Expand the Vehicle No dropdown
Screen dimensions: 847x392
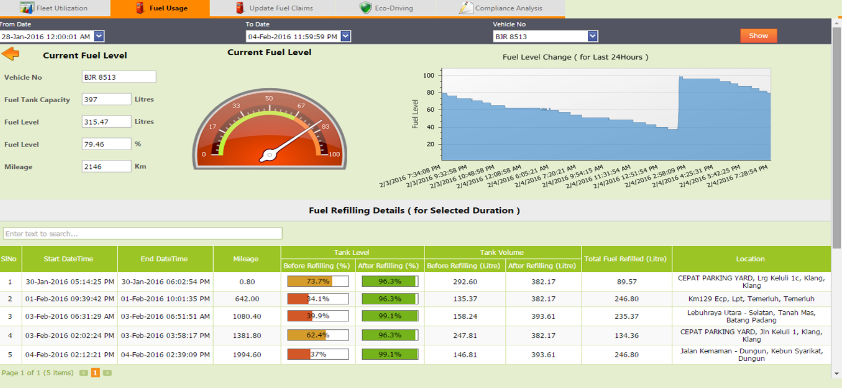click(593, 36)
